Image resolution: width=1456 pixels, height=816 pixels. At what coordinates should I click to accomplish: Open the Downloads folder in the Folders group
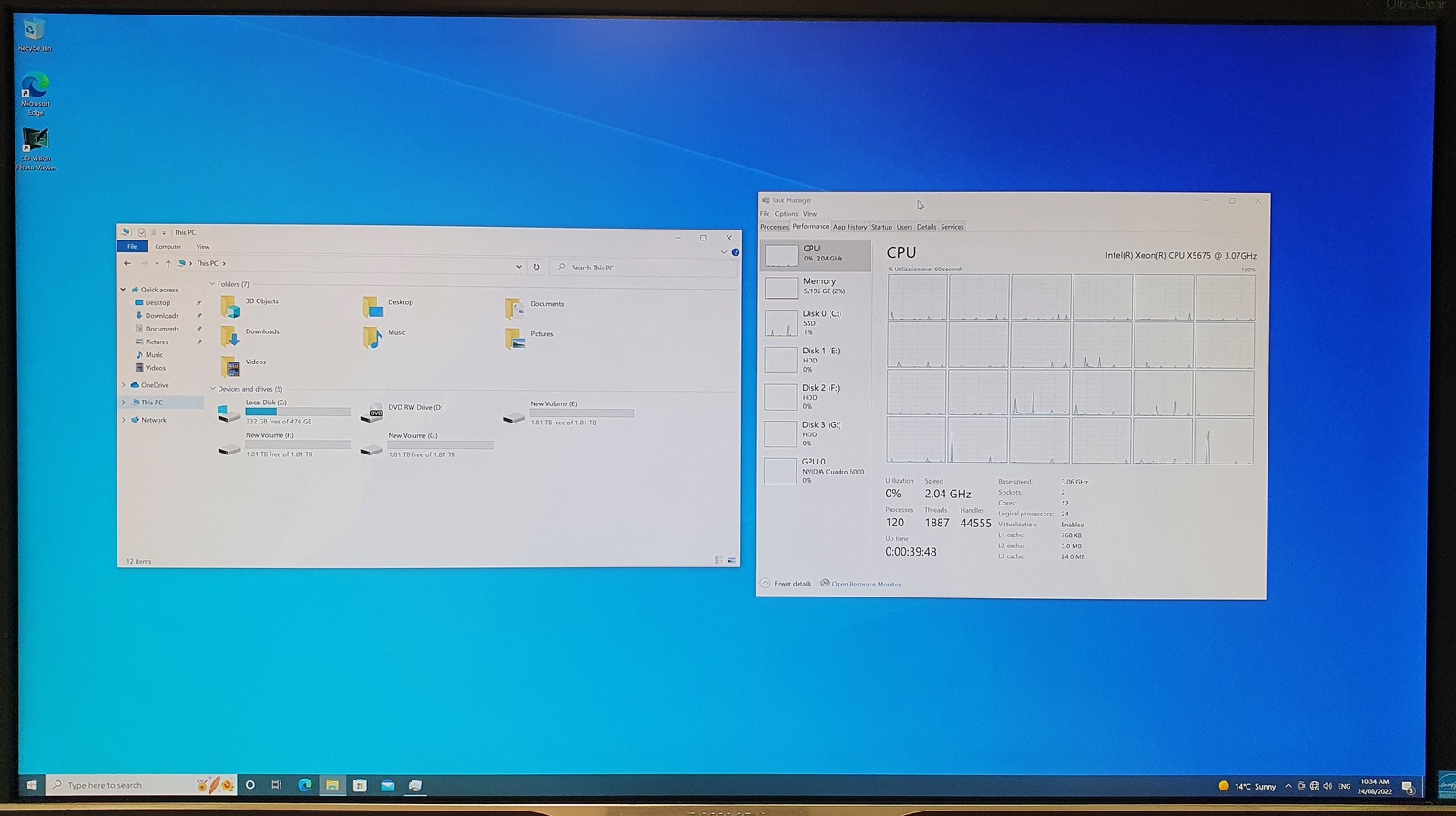point(250,336)
